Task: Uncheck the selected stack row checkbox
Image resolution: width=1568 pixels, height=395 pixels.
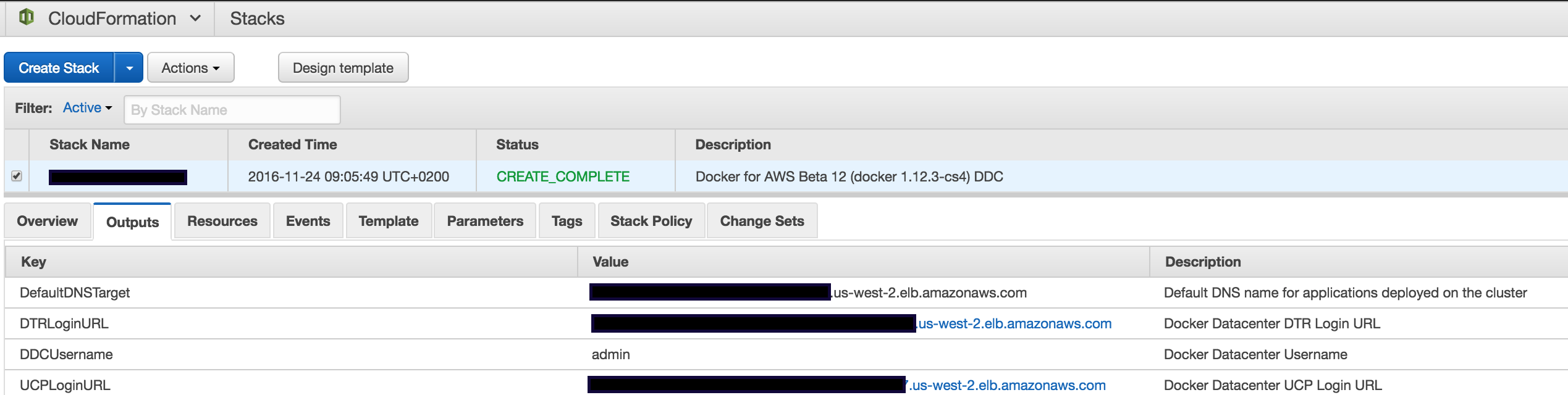Action: [x=17, y=176]
